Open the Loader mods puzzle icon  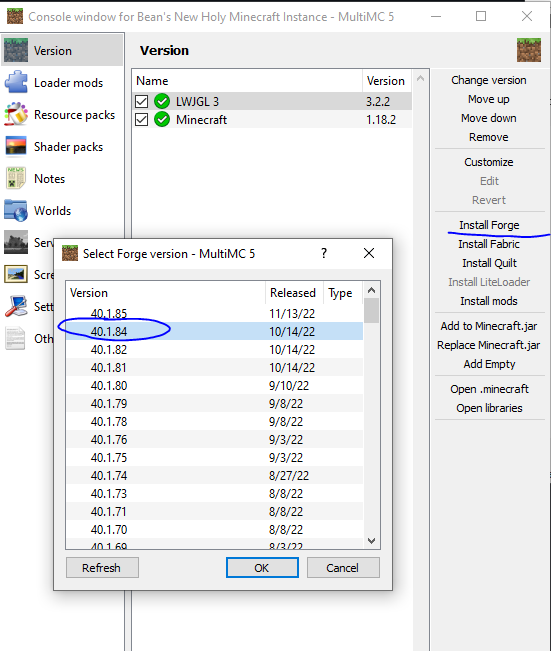[16, 82]
